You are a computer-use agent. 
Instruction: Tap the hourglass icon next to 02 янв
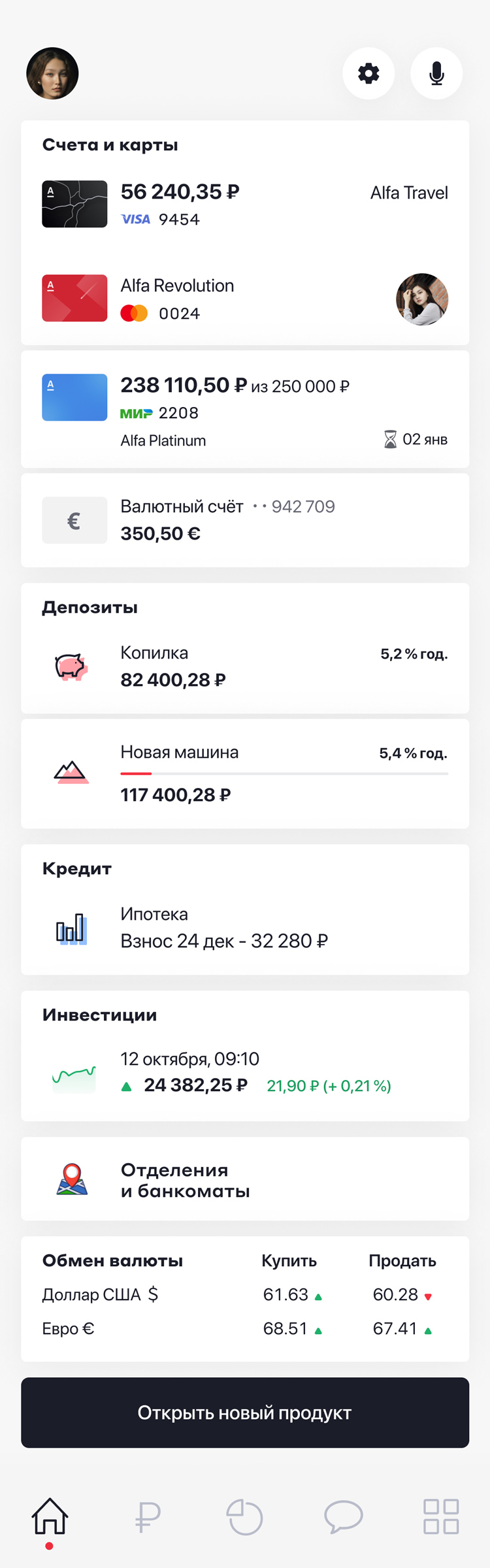390,439
